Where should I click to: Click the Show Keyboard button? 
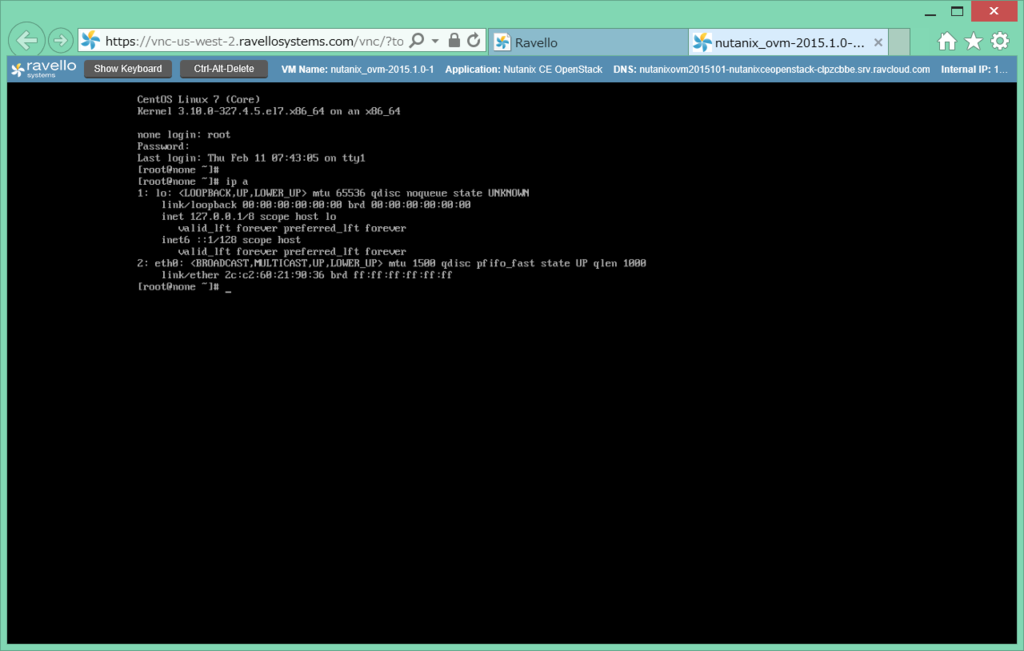tap(128, 69)
